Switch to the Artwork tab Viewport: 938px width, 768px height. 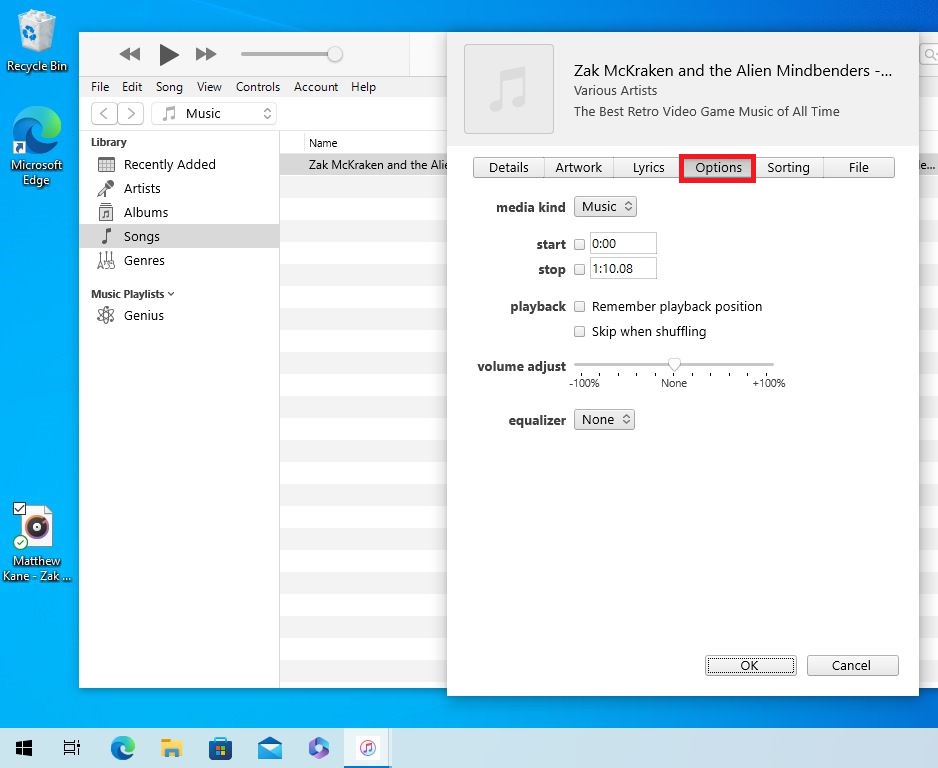tap(578, 167)
